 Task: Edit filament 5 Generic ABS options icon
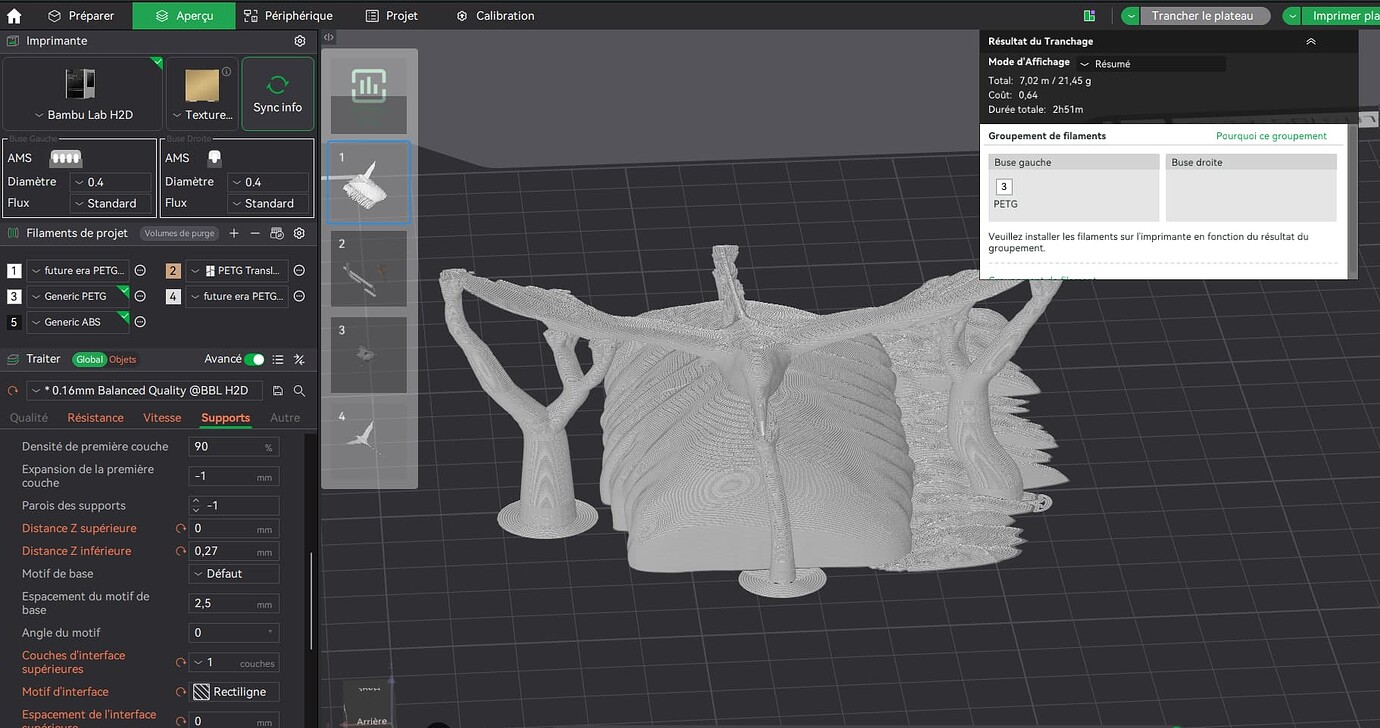141,322
